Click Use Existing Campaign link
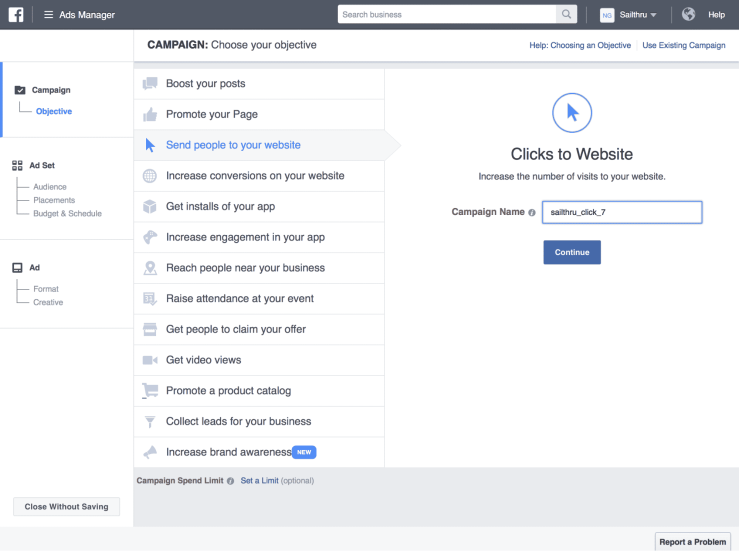The height and width of the screenshot is (551, 739). point(683,46)
